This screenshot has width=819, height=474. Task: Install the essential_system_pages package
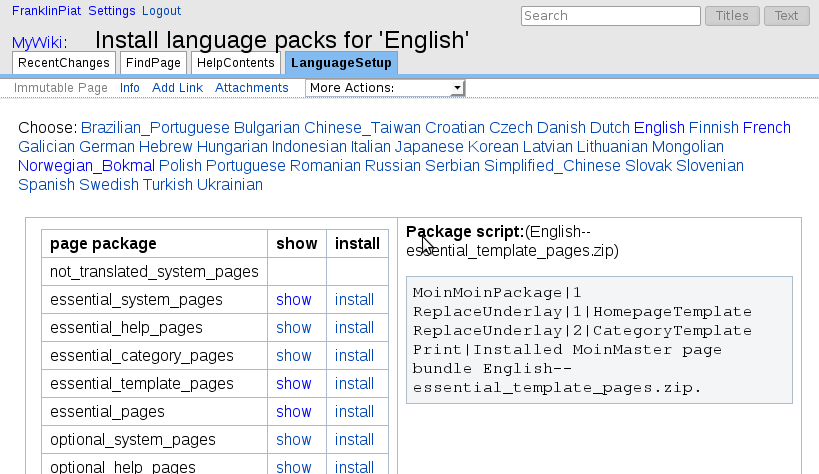354,299
